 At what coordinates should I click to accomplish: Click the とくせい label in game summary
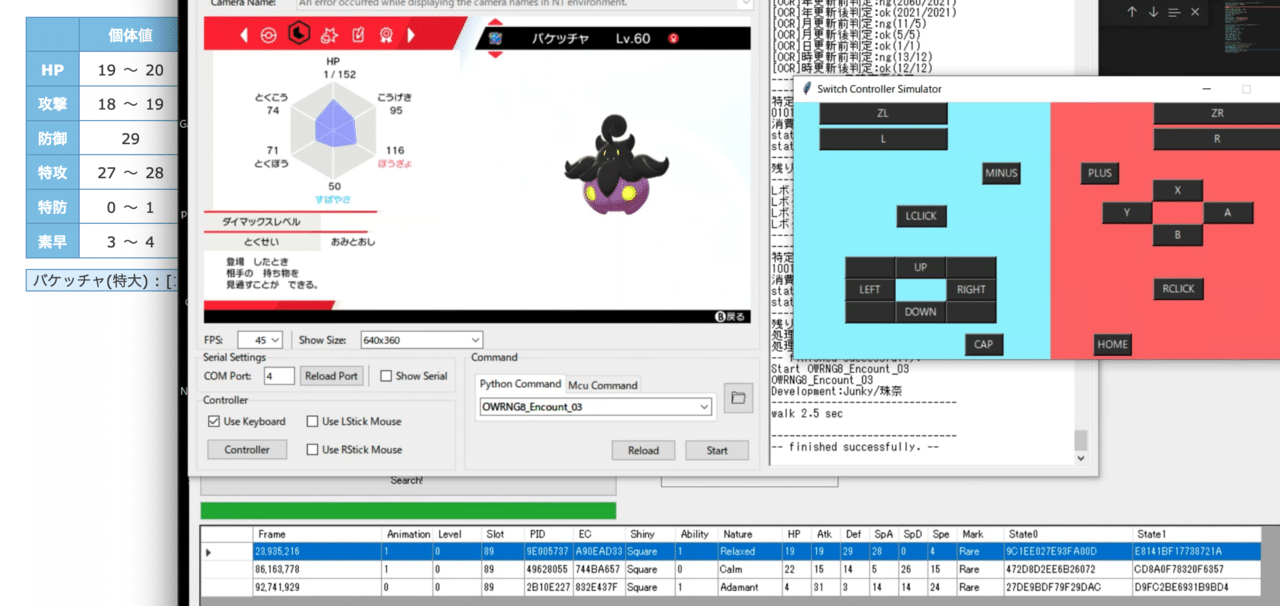pyautogui.click(x=261, y=242)
